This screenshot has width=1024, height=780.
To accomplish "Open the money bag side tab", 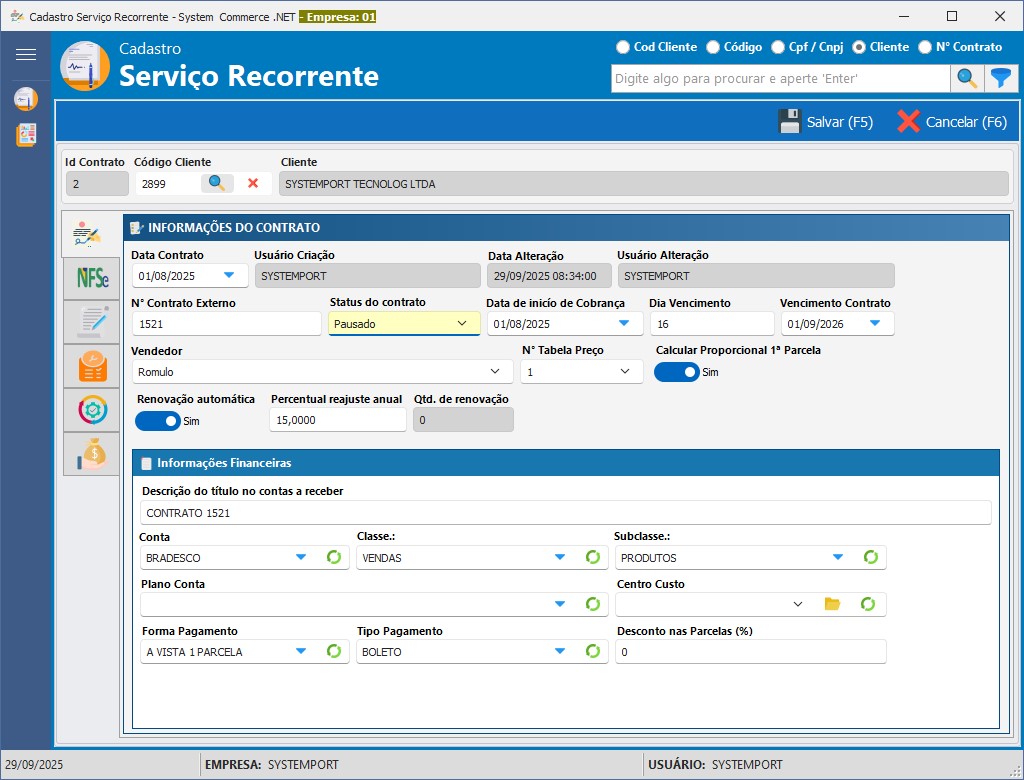I will coord(92,453).
